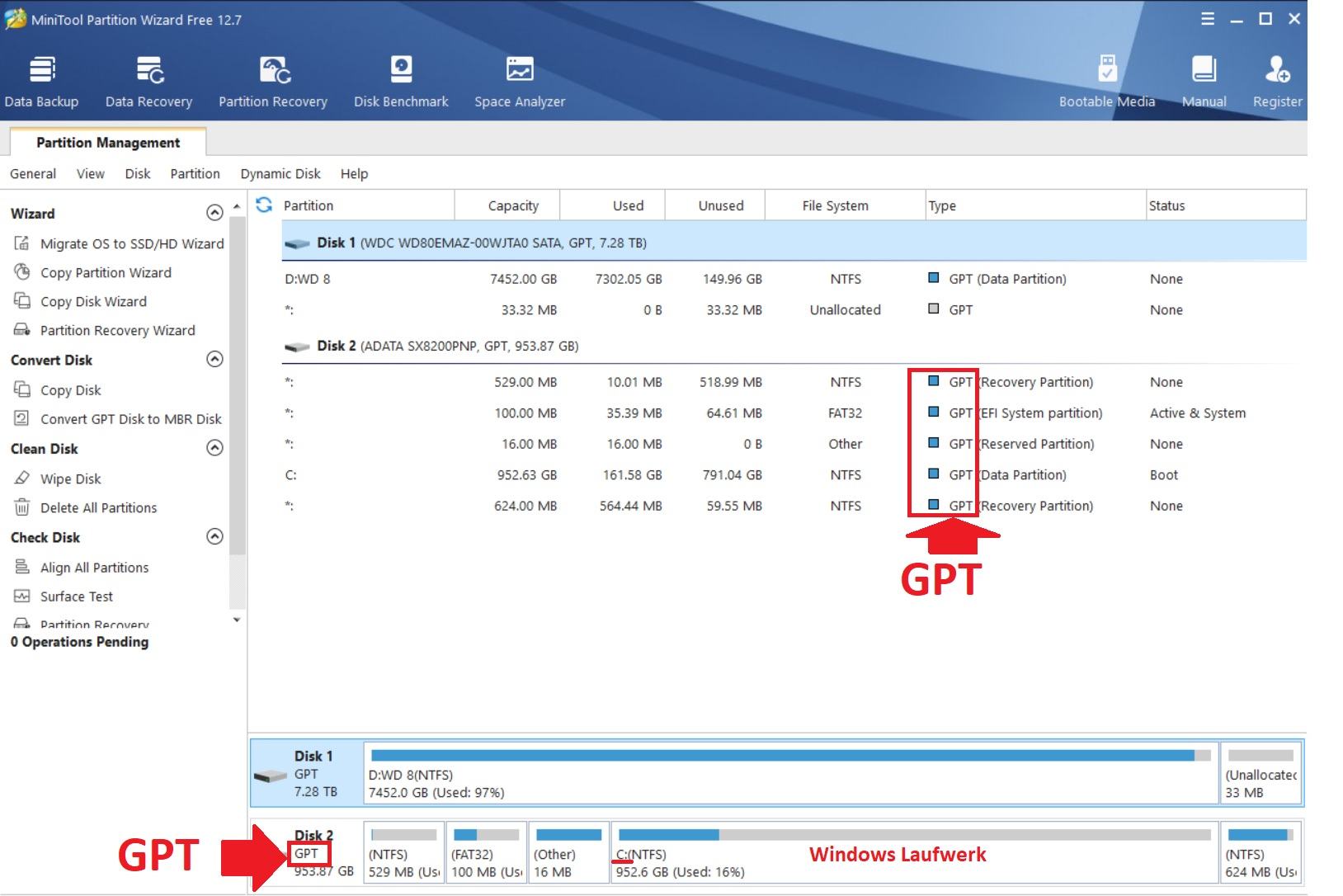1343x896 pixels.
Task: Choose Convert GPT Disk to MBR Disk
Action: (118, 418)
